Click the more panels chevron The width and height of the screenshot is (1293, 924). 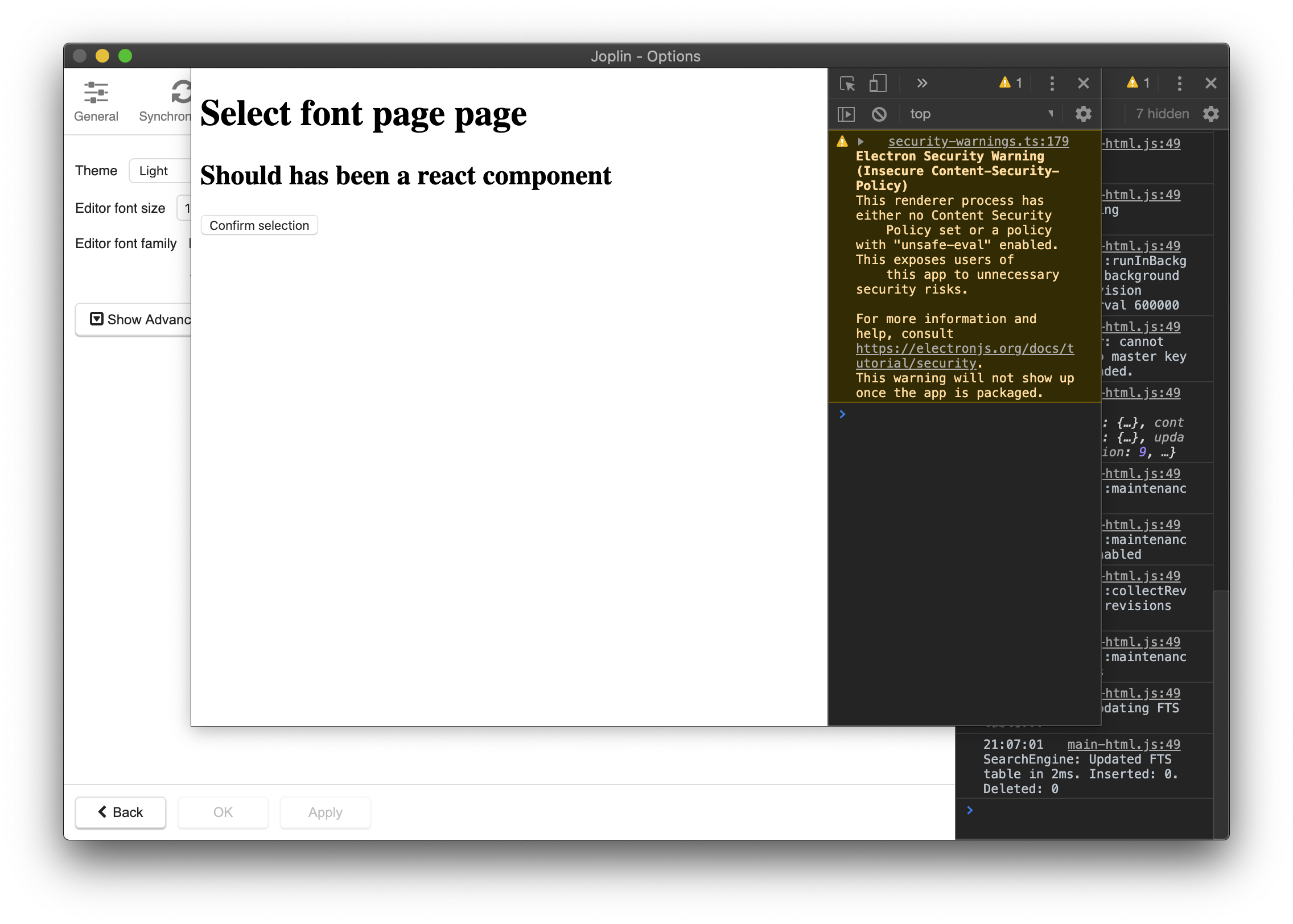(922, 83)
